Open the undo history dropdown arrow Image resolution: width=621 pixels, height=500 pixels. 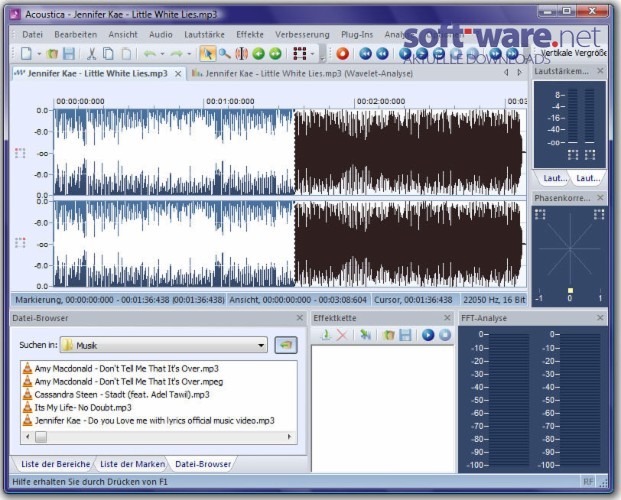pos(162,54)
